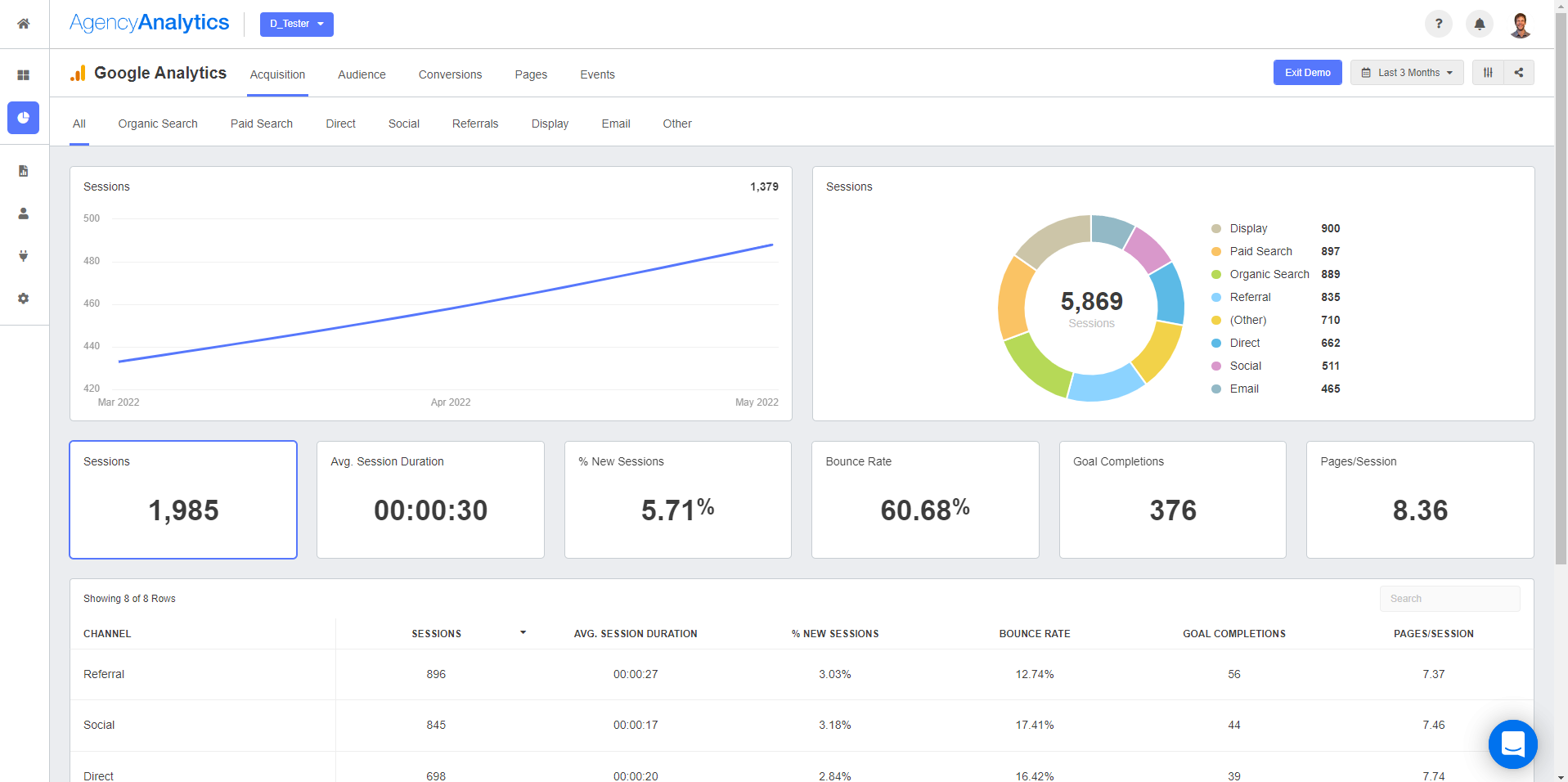Select the pie chart reports sidebar icon
This screenshot has height=782, width=1568.
pyautogui.click(x=24, y=118)
